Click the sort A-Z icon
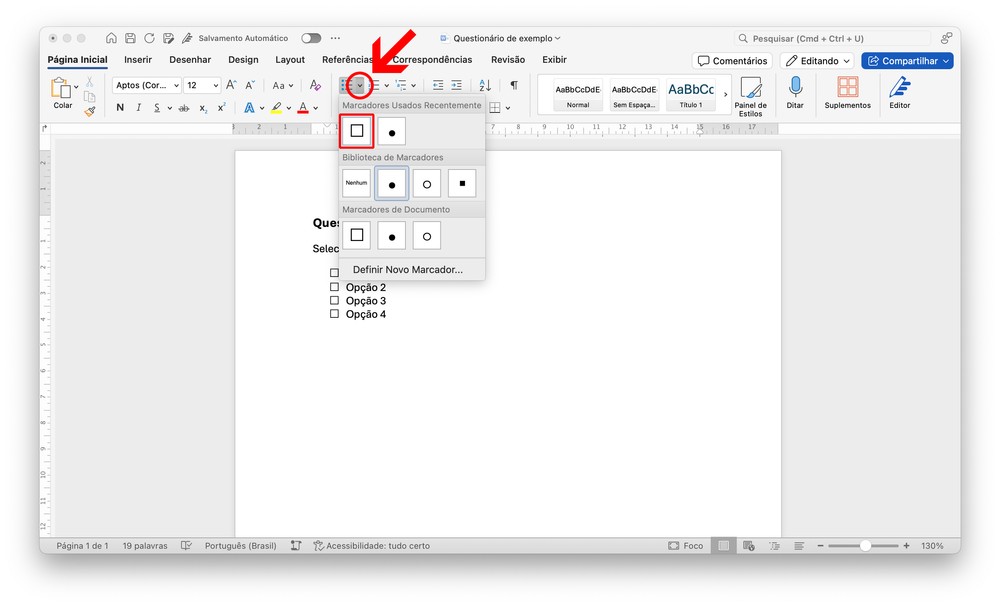The image size is (1000, 606). tap(485, 85)
